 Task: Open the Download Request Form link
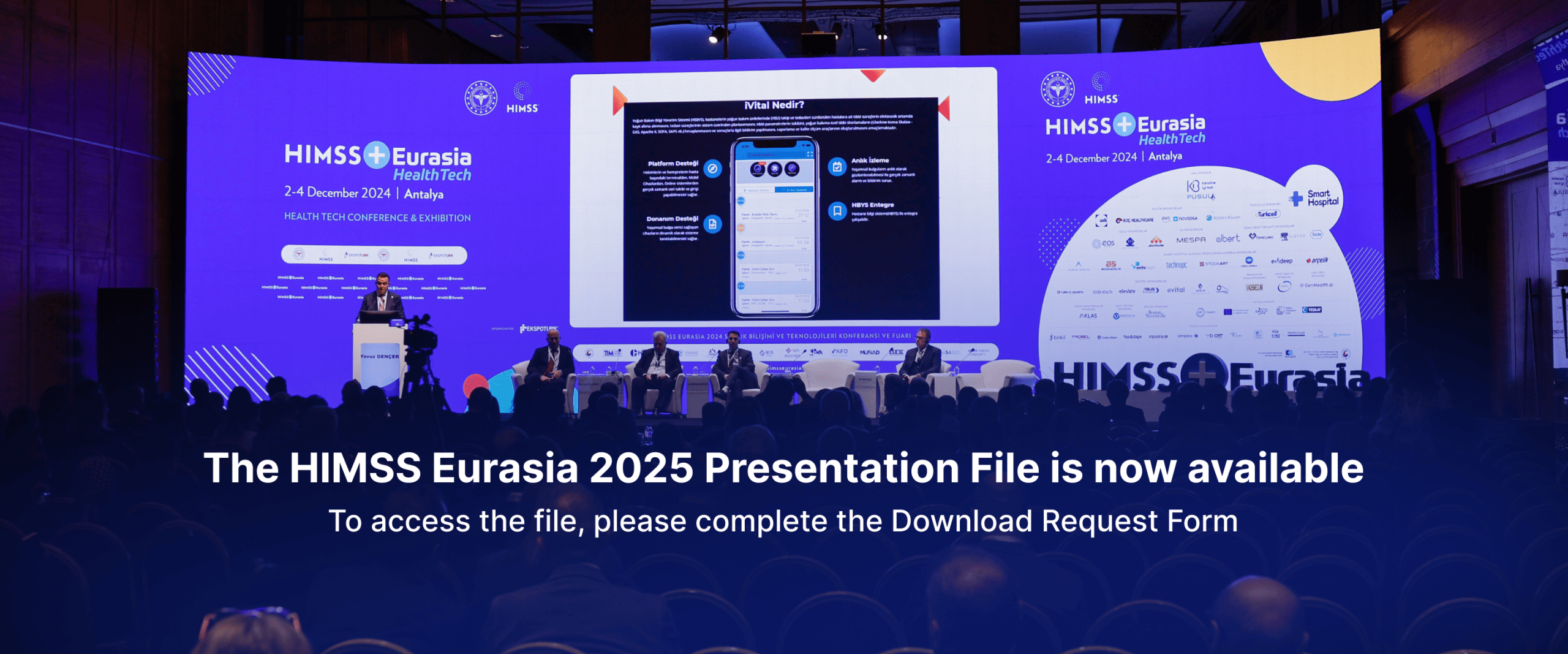pos(1054,520)
